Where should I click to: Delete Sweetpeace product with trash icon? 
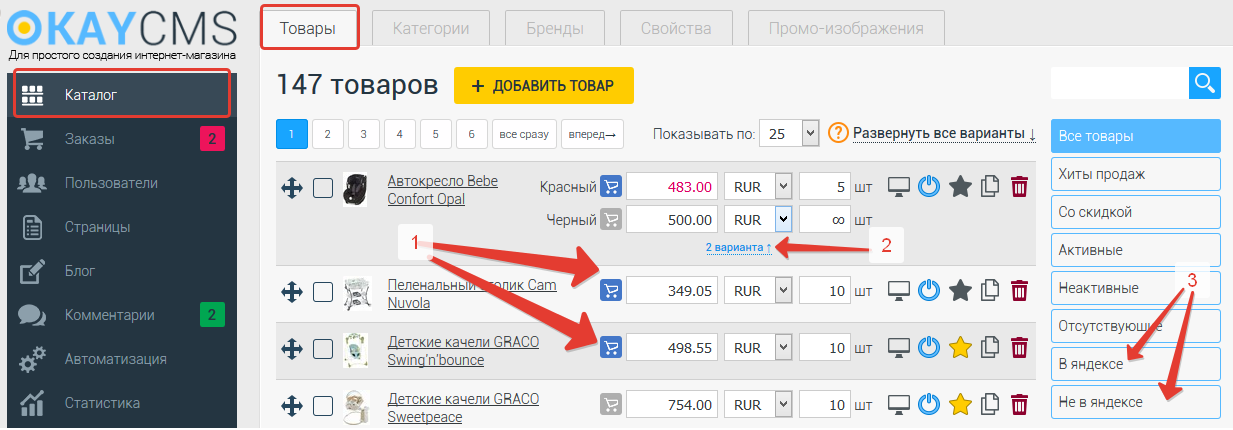coord(1019,405)
